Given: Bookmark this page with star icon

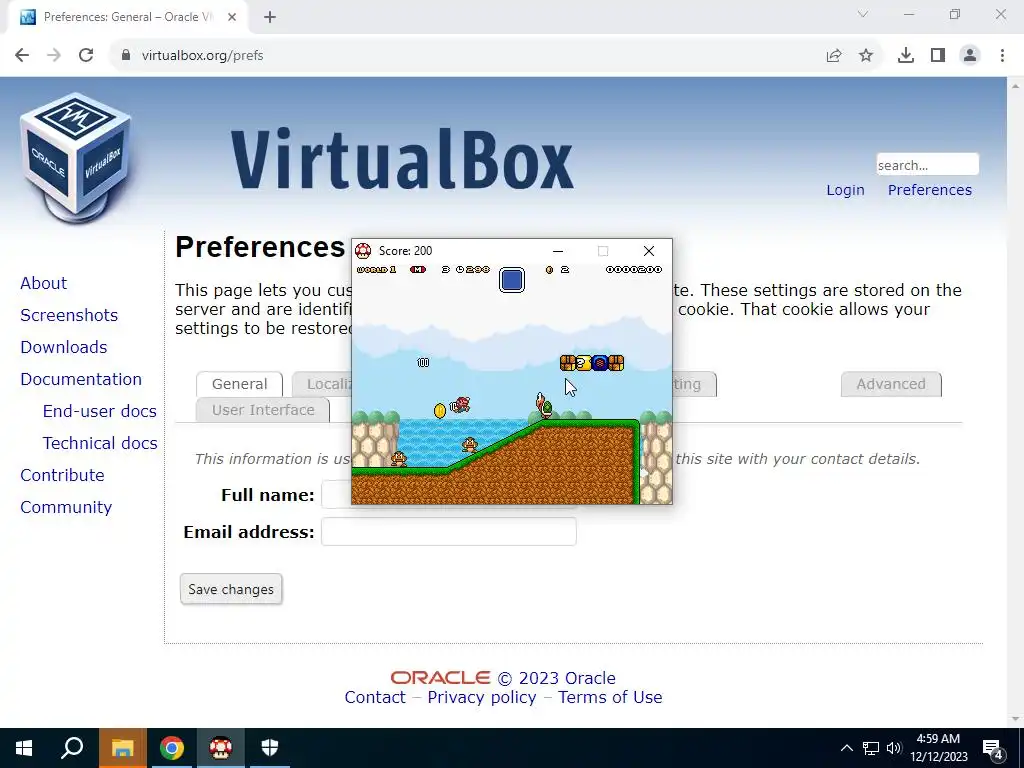Looking at the screenshot, I should click(x=866, y=56).
